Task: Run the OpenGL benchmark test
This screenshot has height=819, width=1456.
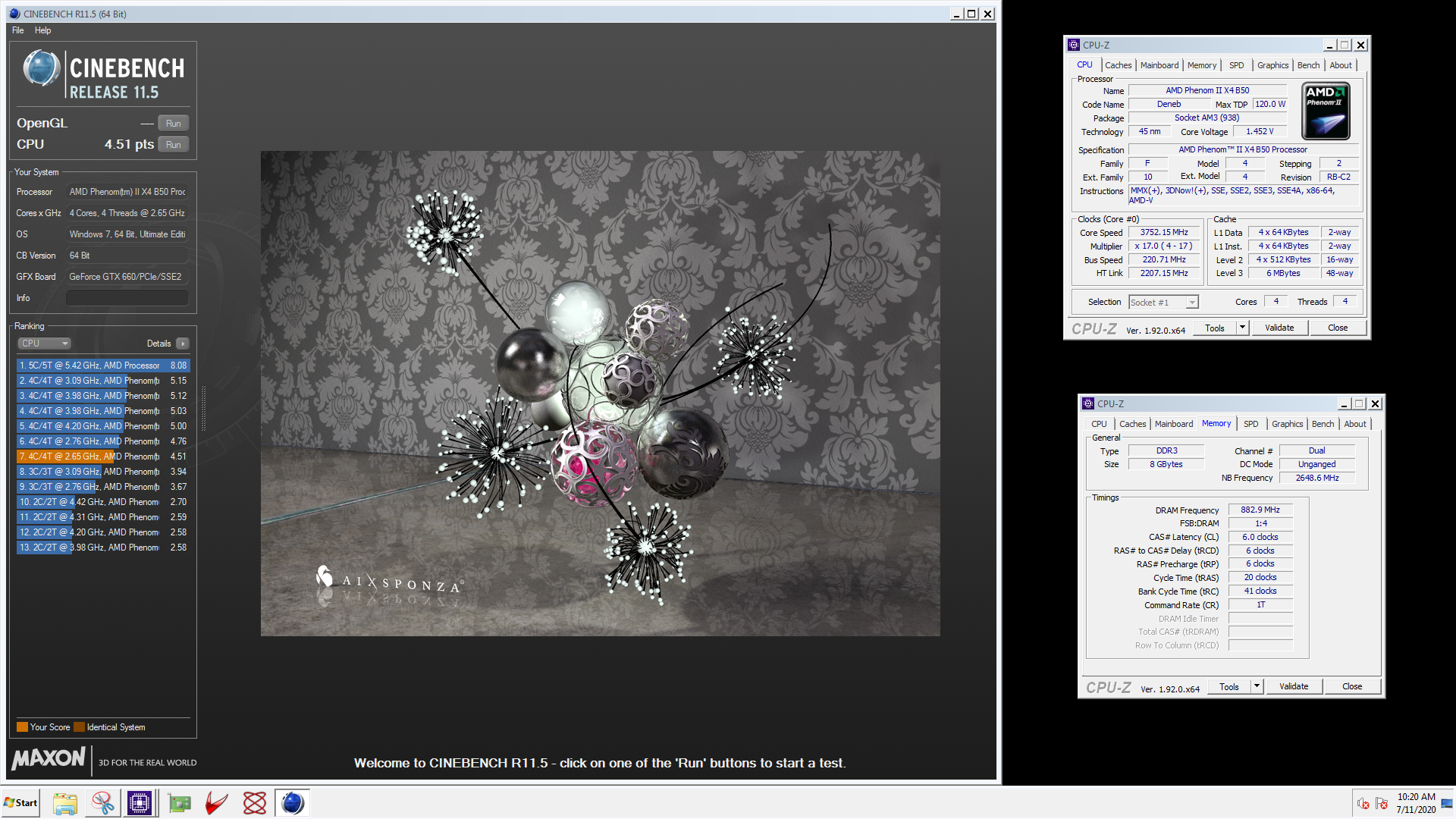Action: [174, 124]
